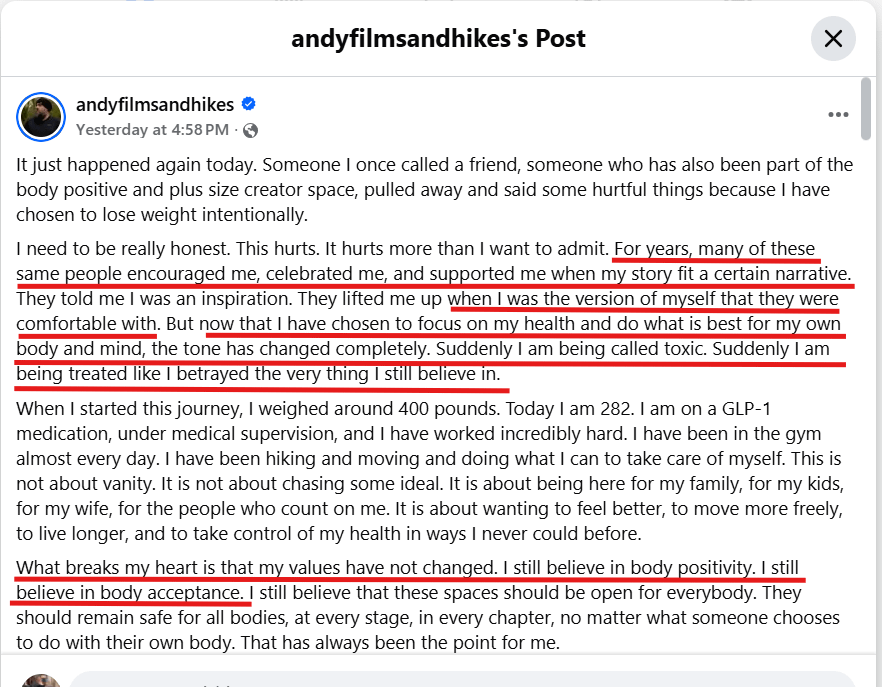Screen dimensions: 882x687
Task: Click the commenter avatar beside comment box
Action: (41, 680)
